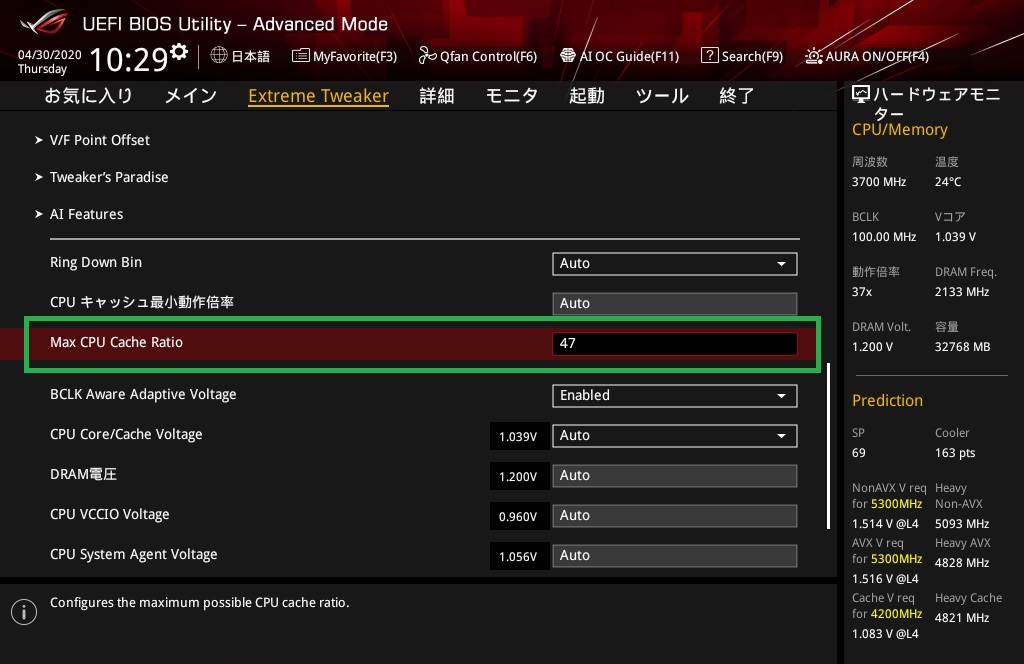Toggle AURA ON/OFF(F4)
The height and width of the screenshot is (664, 1024).
(x=877, y=56)
